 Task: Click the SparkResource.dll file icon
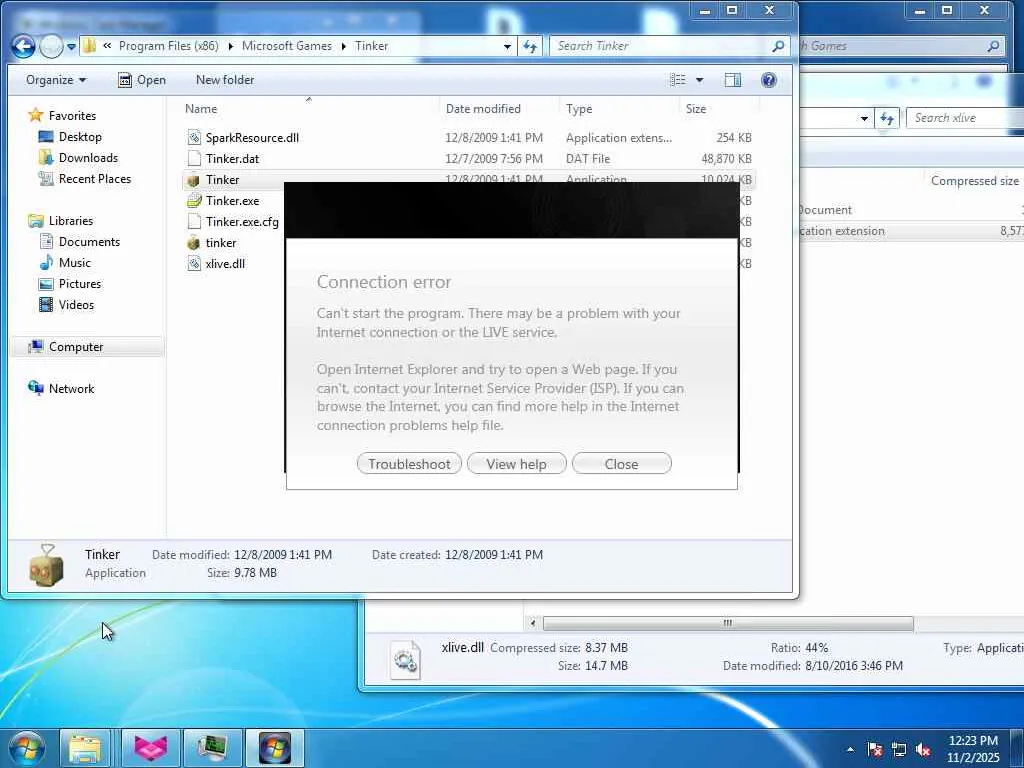[x=194, y=137]
